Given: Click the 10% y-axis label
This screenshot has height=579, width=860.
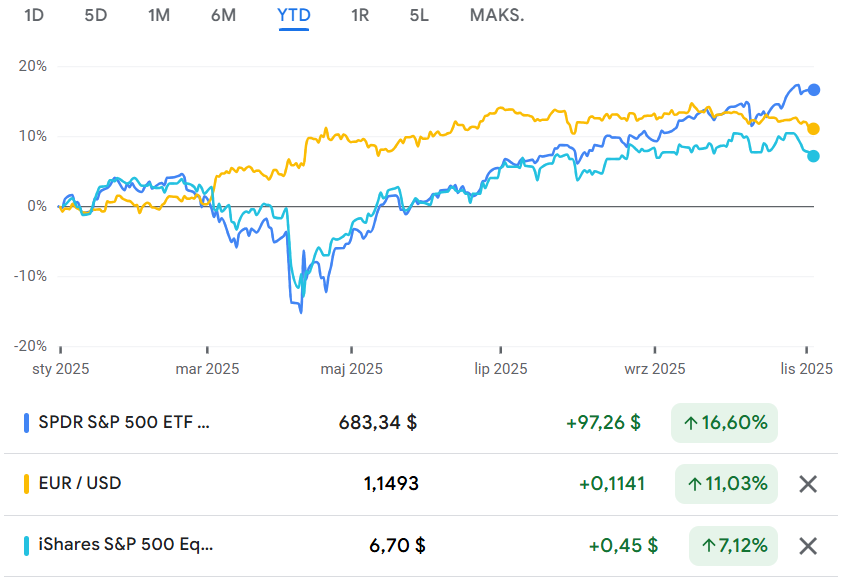Looking at the screenshot, I should (x=32, y=136).
